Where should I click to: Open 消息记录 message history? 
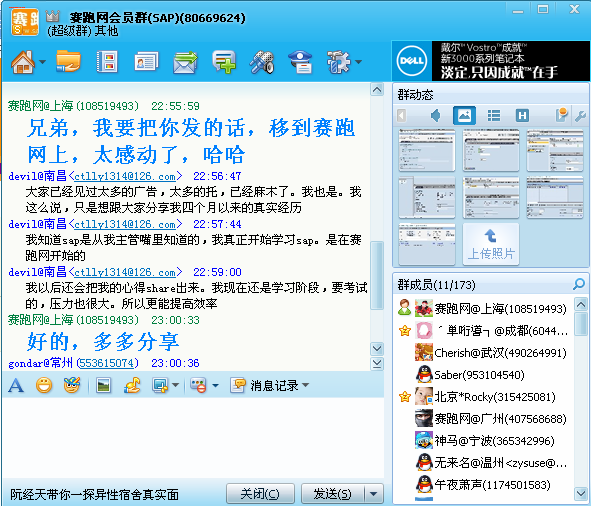pyautogui.click(x=265, y=385)
